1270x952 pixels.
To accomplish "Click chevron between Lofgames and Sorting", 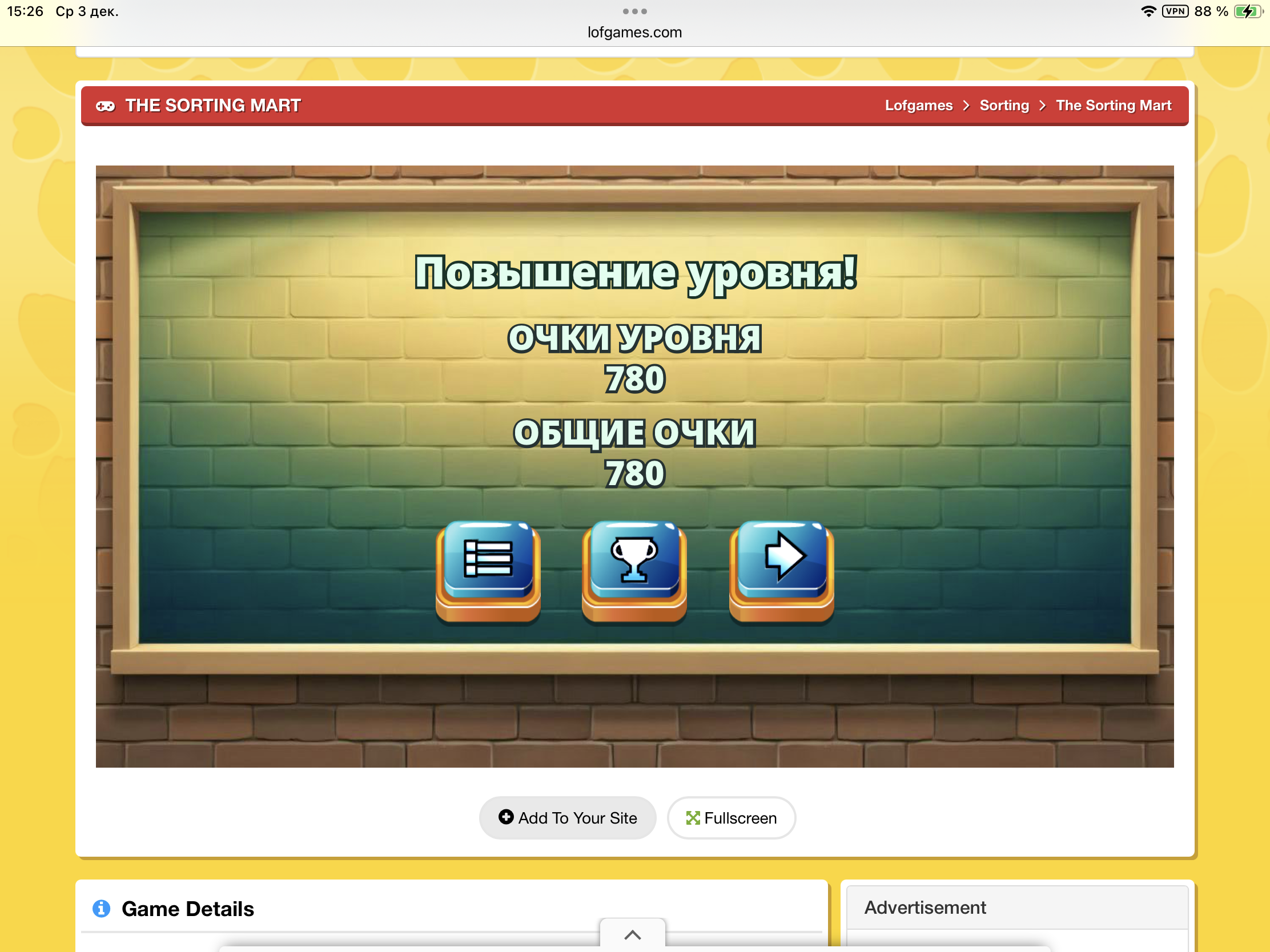I will click(966, 106).
